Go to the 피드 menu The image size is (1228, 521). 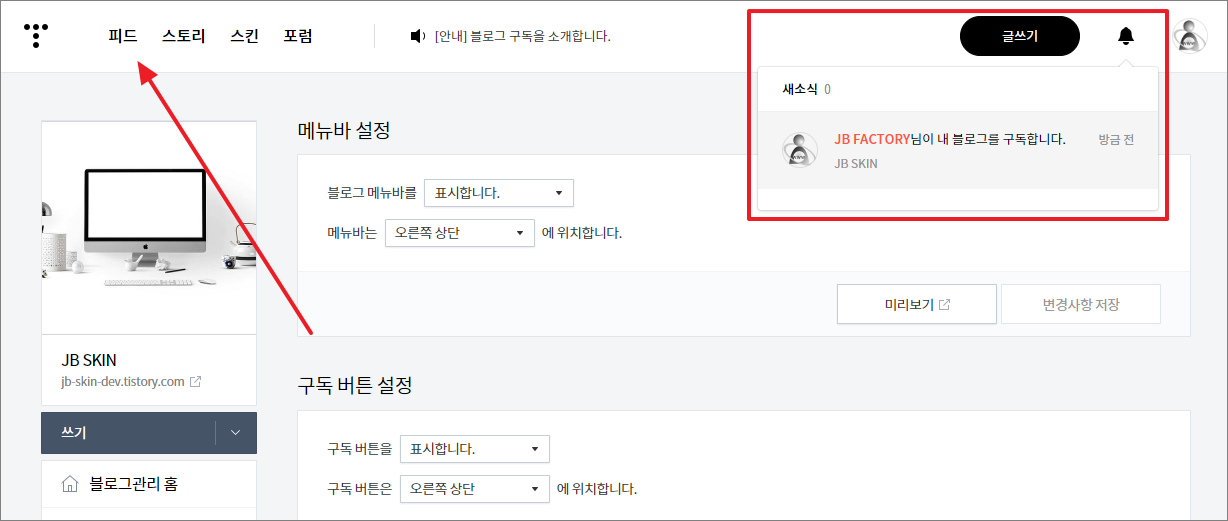pyautogui.click(x=123, y=36)
